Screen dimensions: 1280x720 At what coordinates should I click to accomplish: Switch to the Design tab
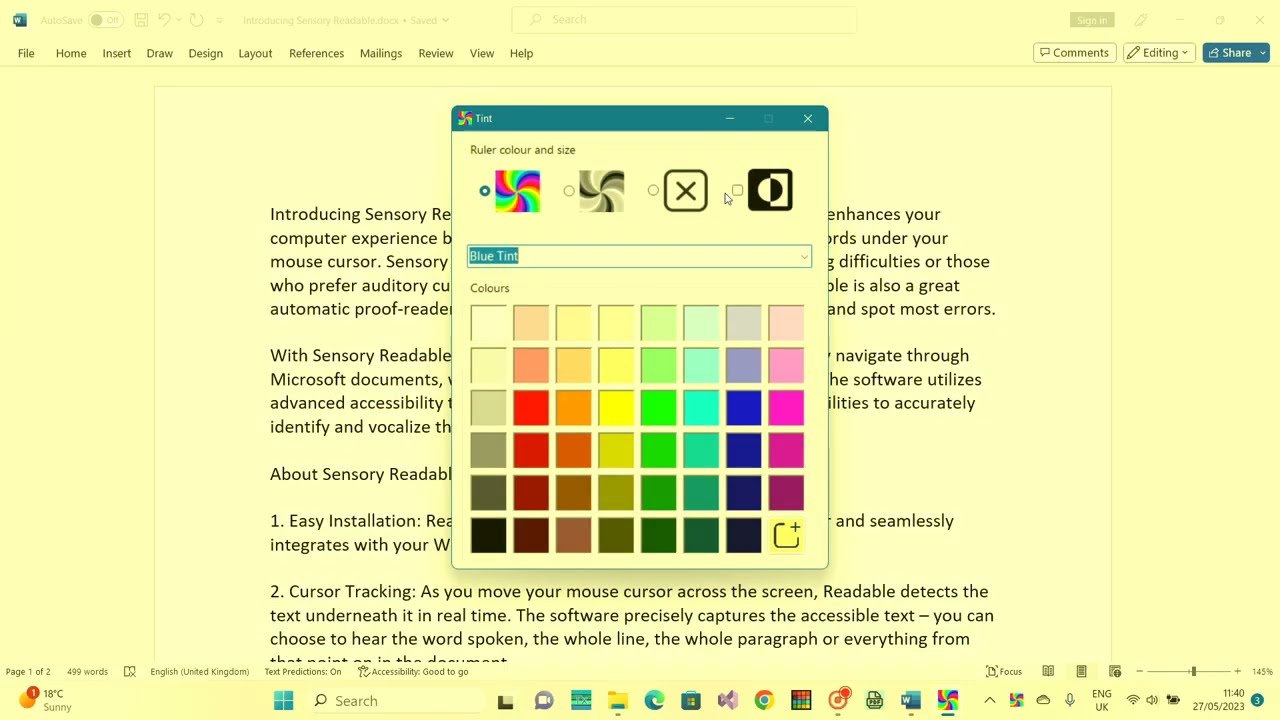pos(205,53)
